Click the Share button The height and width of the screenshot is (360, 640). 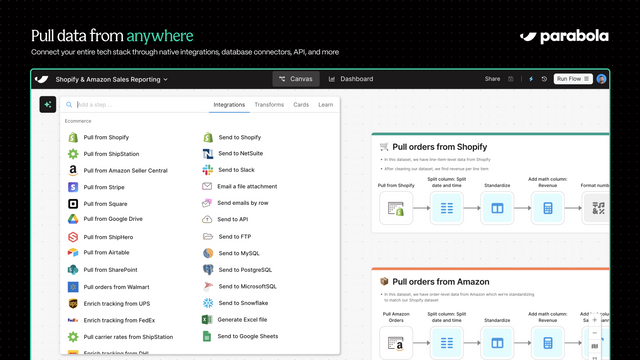(492, 79)
